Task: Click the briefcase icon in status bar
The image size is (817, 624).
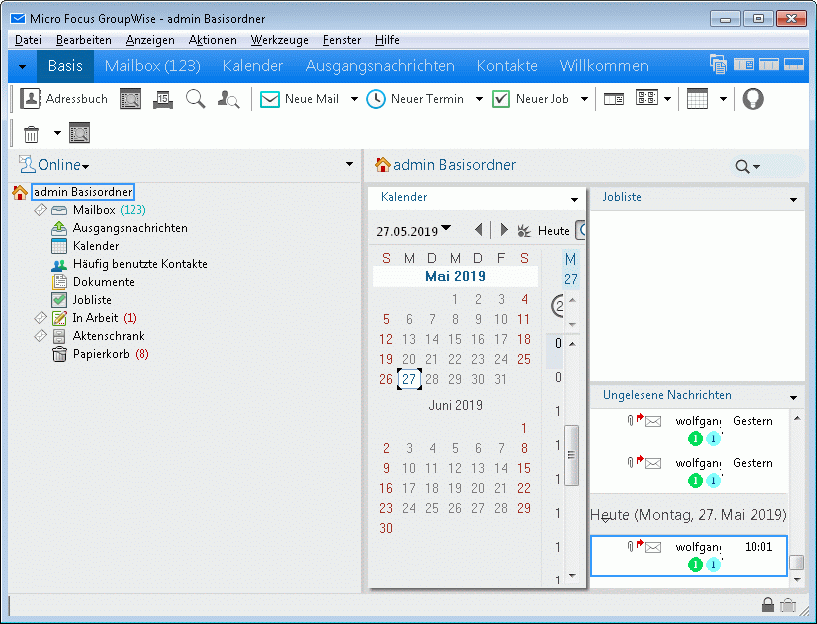Action: pos(788,605)
